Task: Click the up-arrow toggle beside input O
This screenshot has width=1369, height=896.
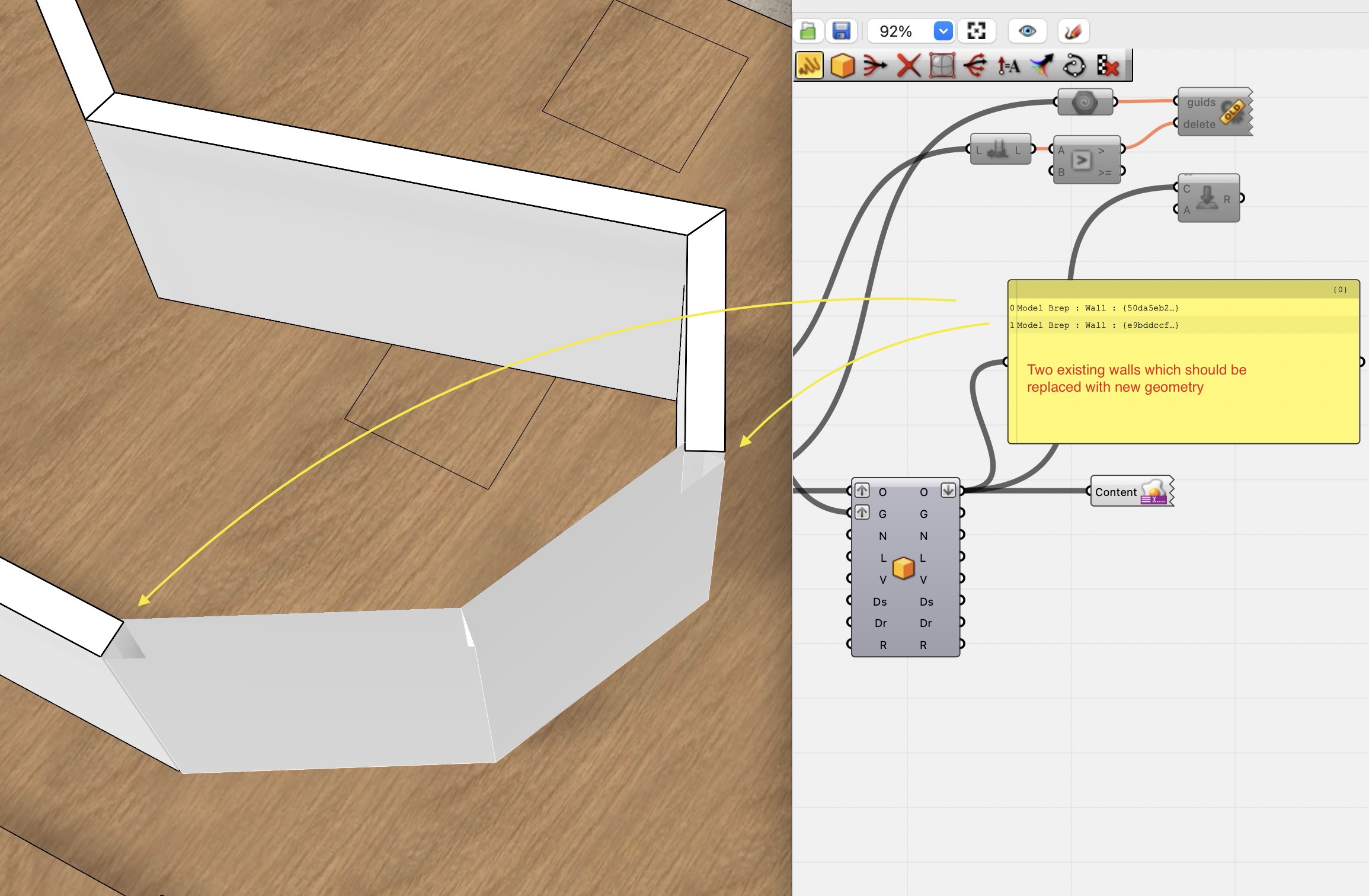Action: click(x=862, y=491)
